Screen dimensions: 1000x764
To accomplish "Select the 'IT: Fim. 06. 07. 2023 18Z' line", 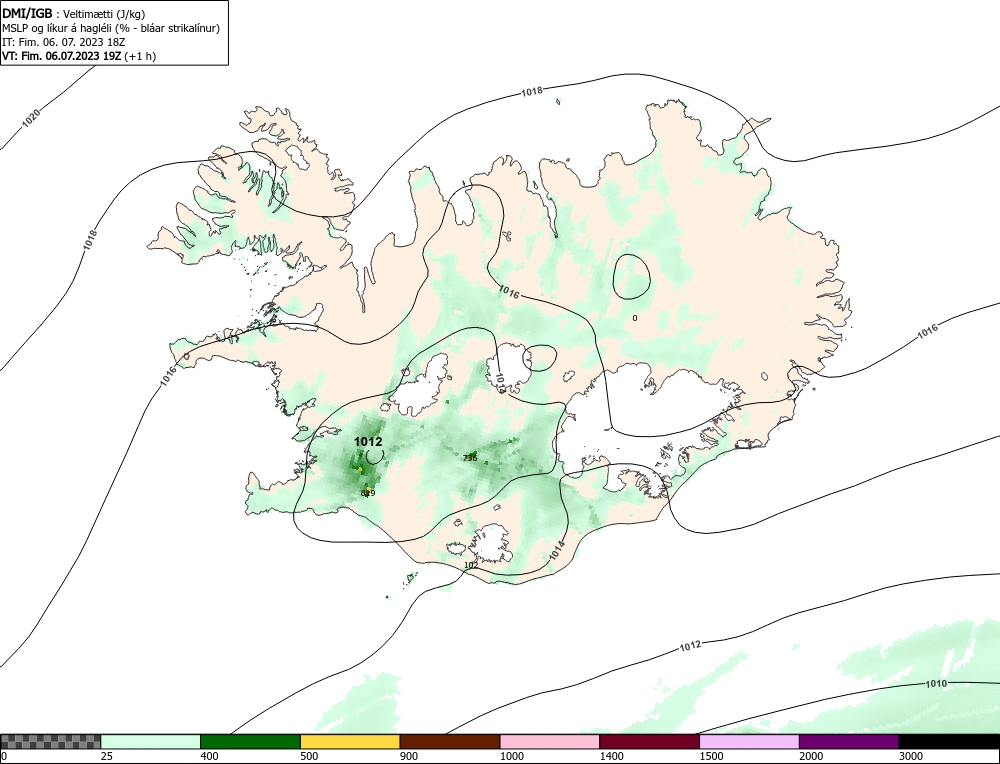I will click(64, 42).
